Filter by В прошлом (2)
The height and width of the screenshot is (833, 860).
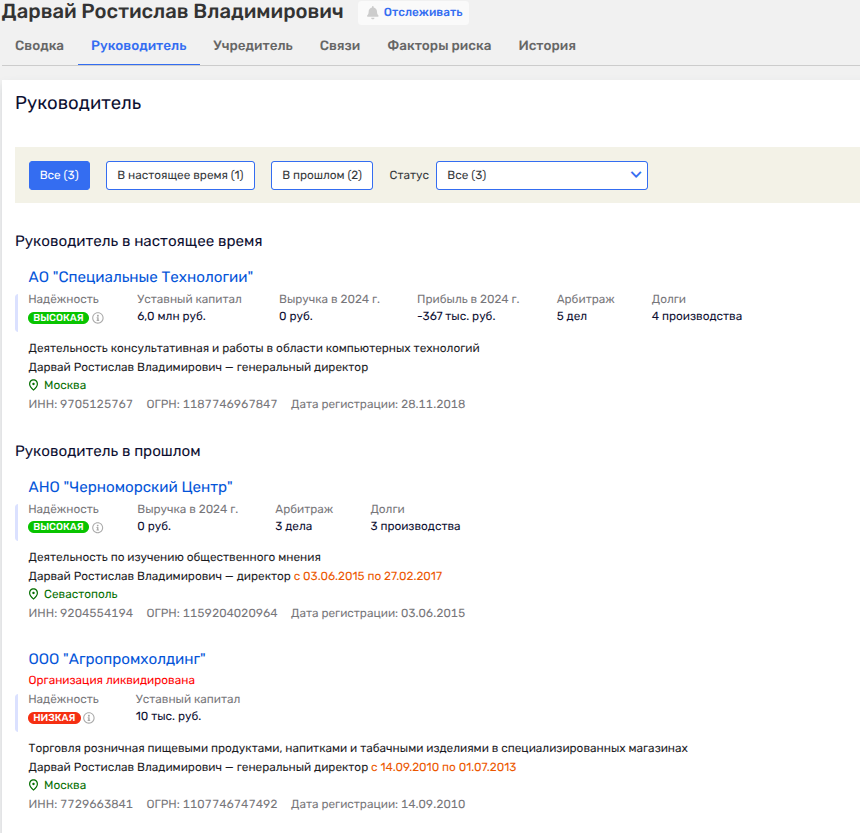click(322, 175)
